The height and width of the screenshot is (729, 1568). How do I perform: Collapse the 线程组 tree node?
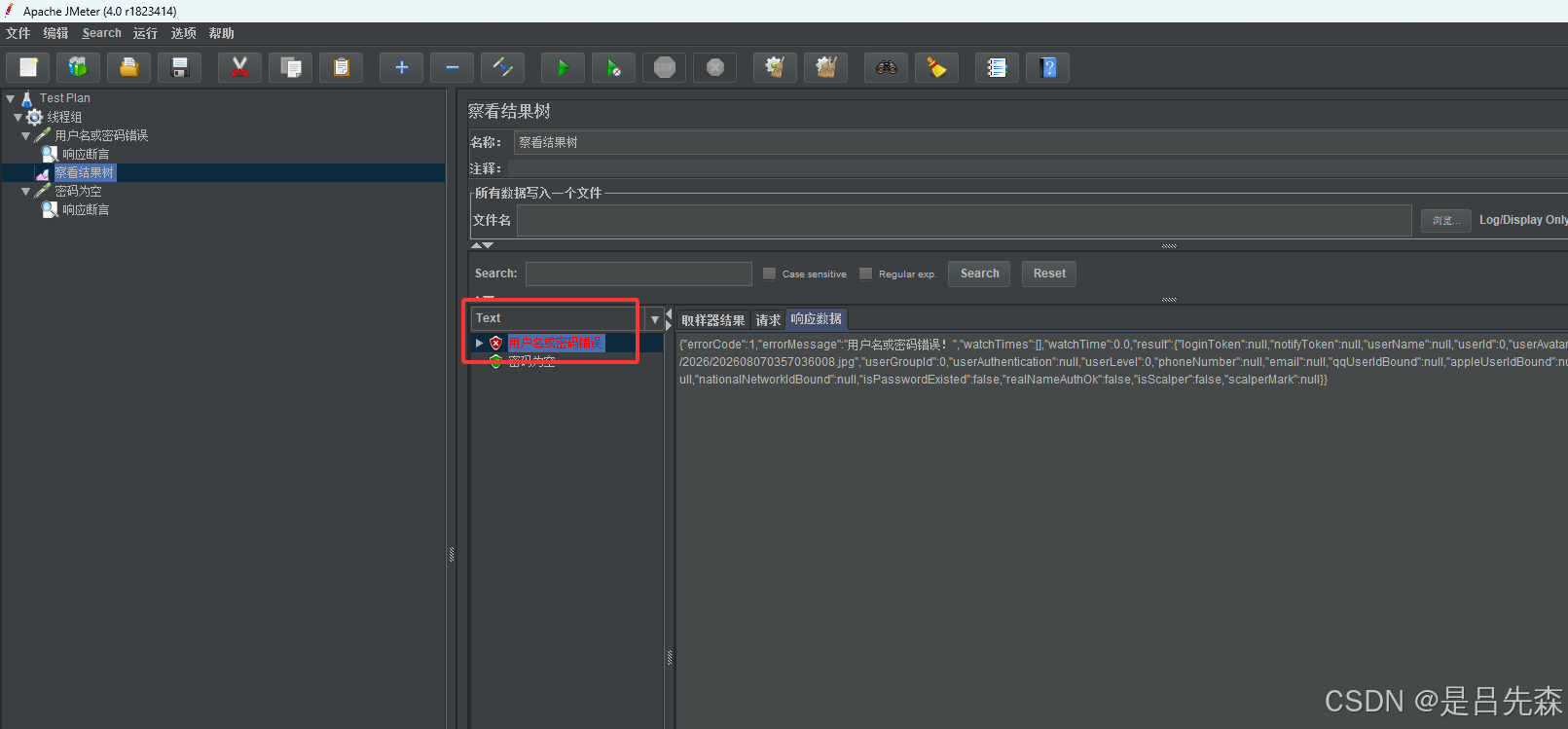point(18,117)
